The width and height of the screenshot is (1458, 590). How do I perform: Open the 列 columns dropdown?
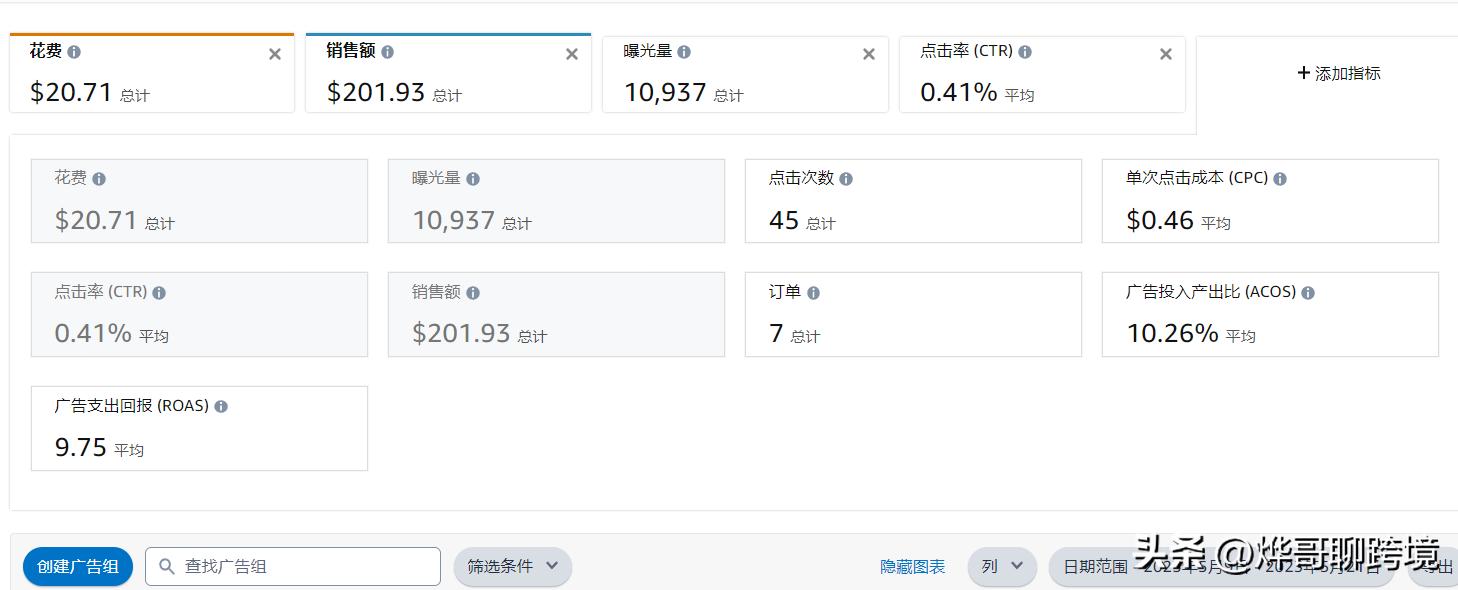[x=1001, y=566]
